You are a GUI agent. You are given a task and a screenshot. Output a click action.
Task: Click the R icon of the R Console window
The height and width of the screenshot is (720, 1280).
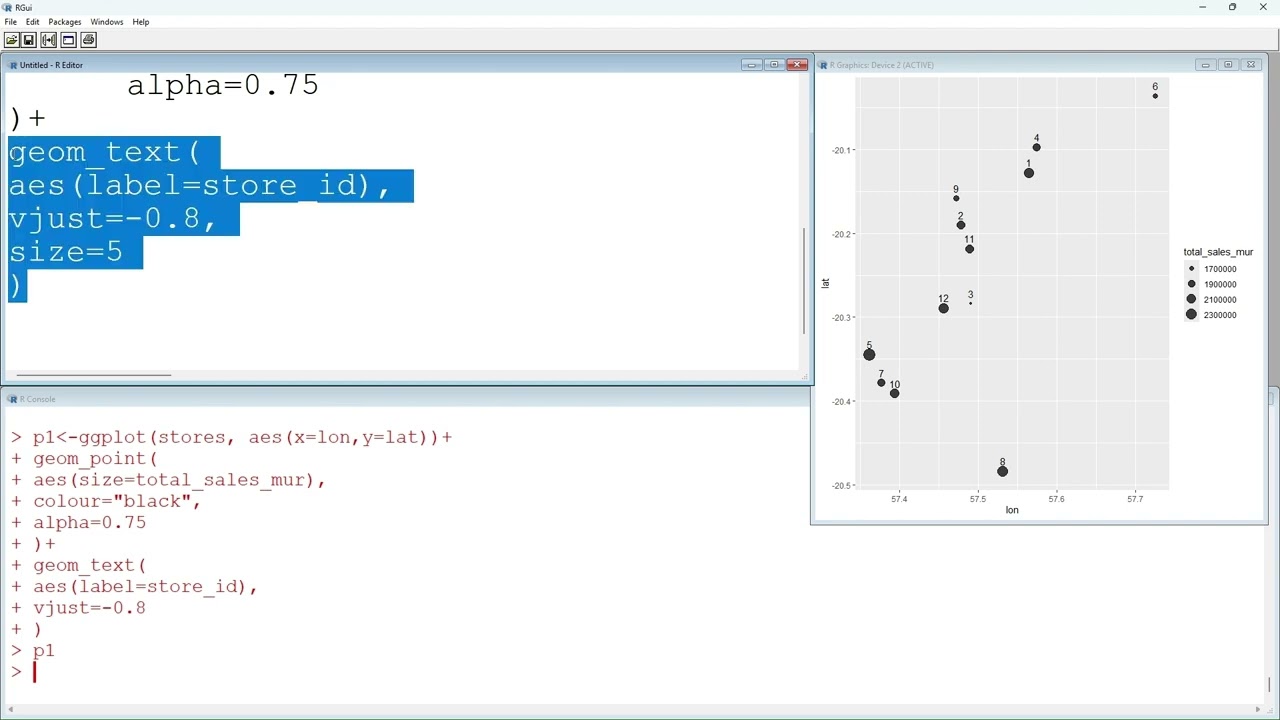point(13,399)
